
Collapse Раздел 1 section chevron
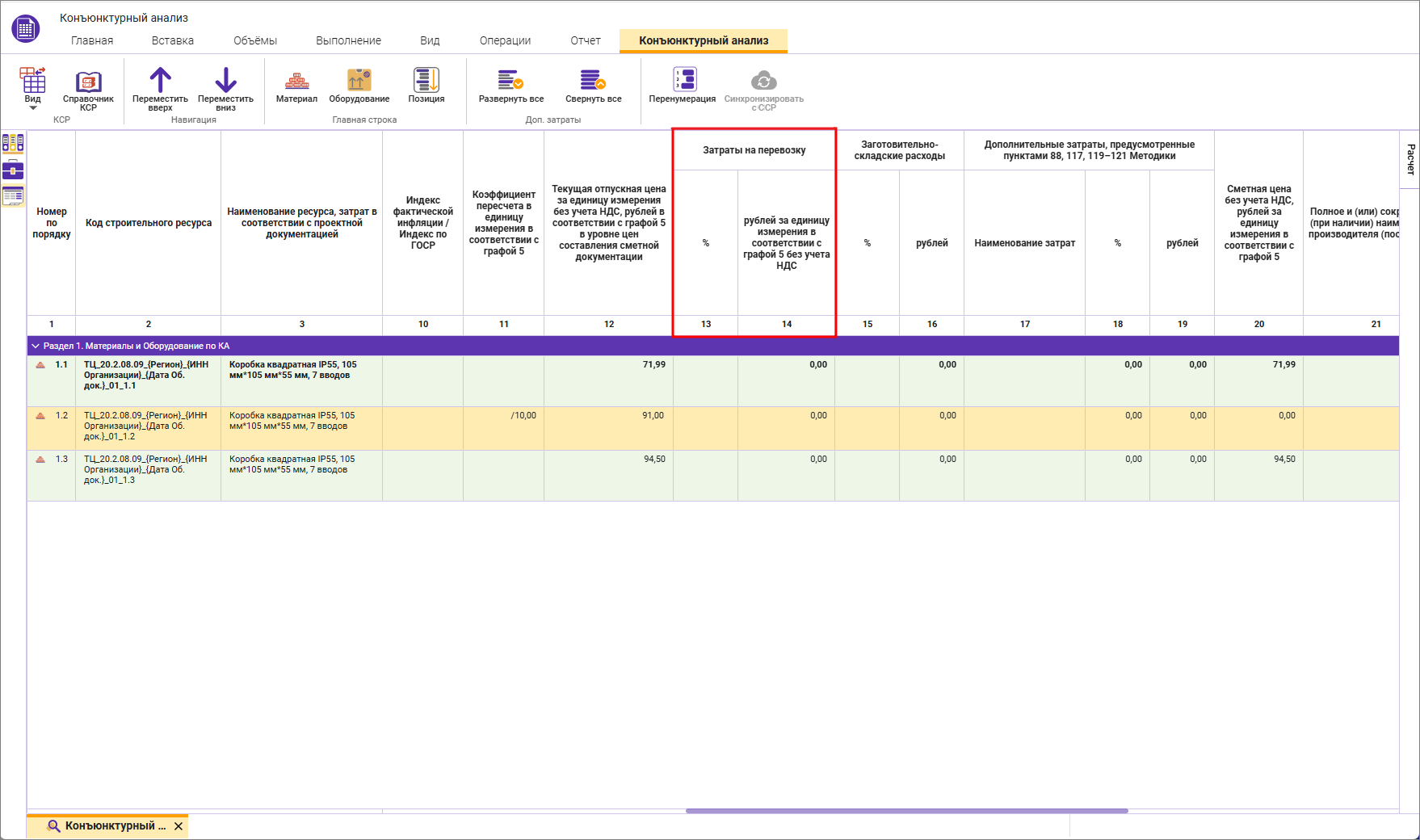[x=36, y=346]
